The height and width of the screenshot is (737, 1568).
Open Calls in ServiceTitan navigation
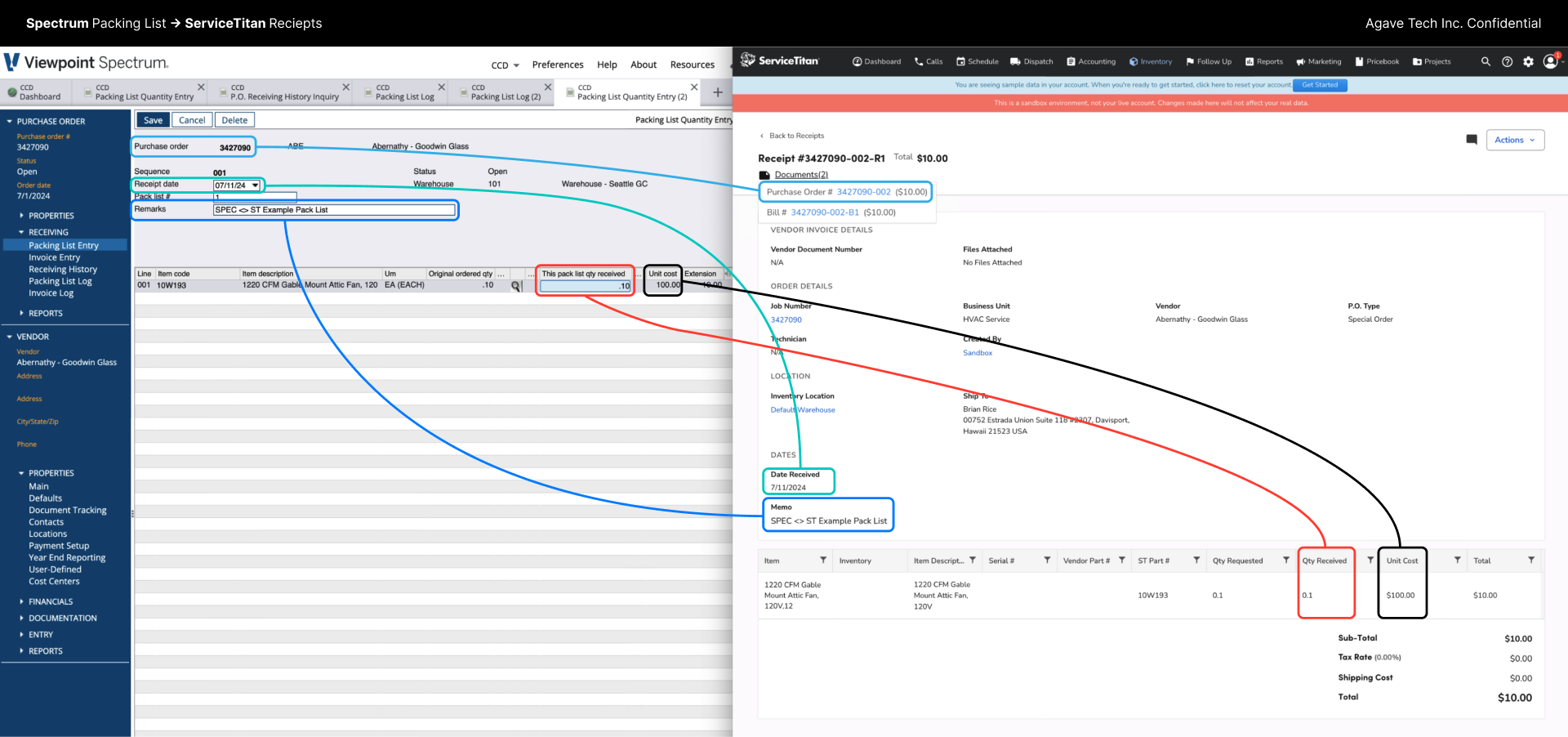929,61
